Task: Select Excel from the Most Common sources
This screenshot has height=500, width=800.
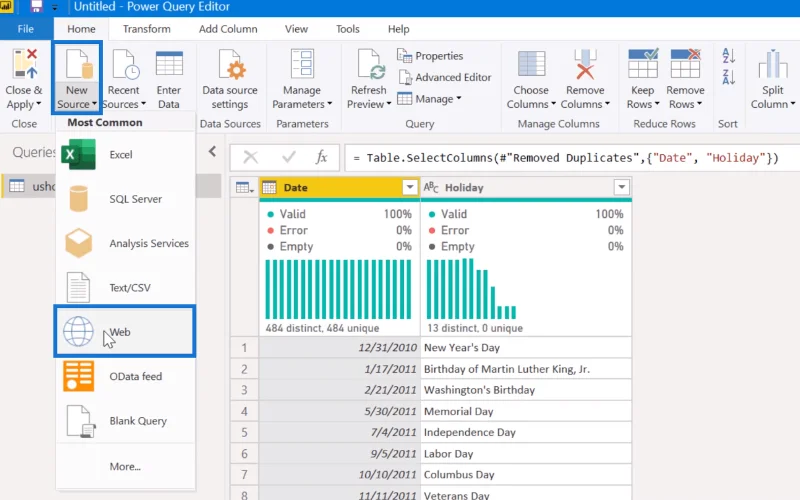Action: click(x=125, y=155)
